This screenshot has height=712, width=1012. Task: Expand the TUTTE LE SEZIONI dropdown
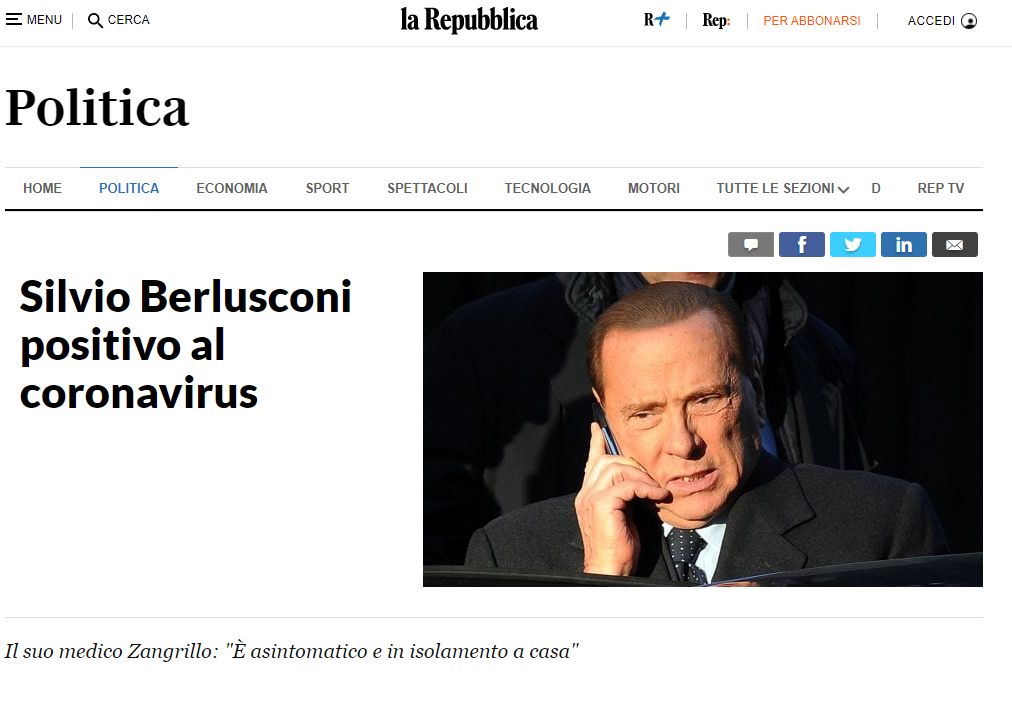coord(782,188)
